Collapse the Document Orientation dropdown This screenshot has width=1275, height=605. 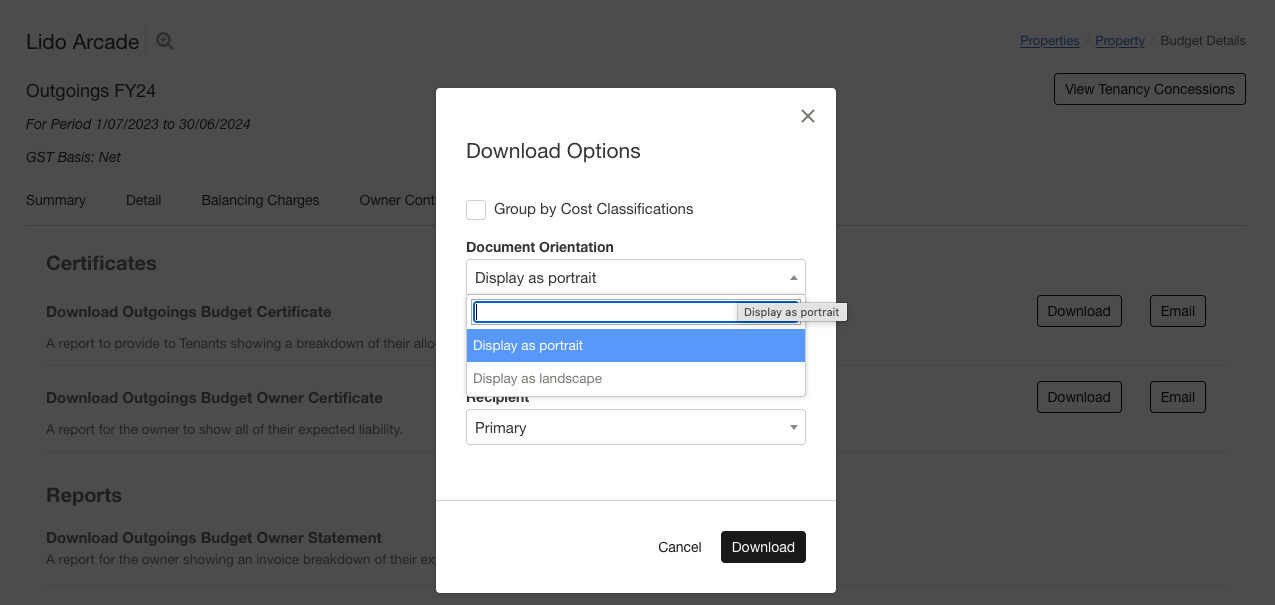click(x=635, y=277)
